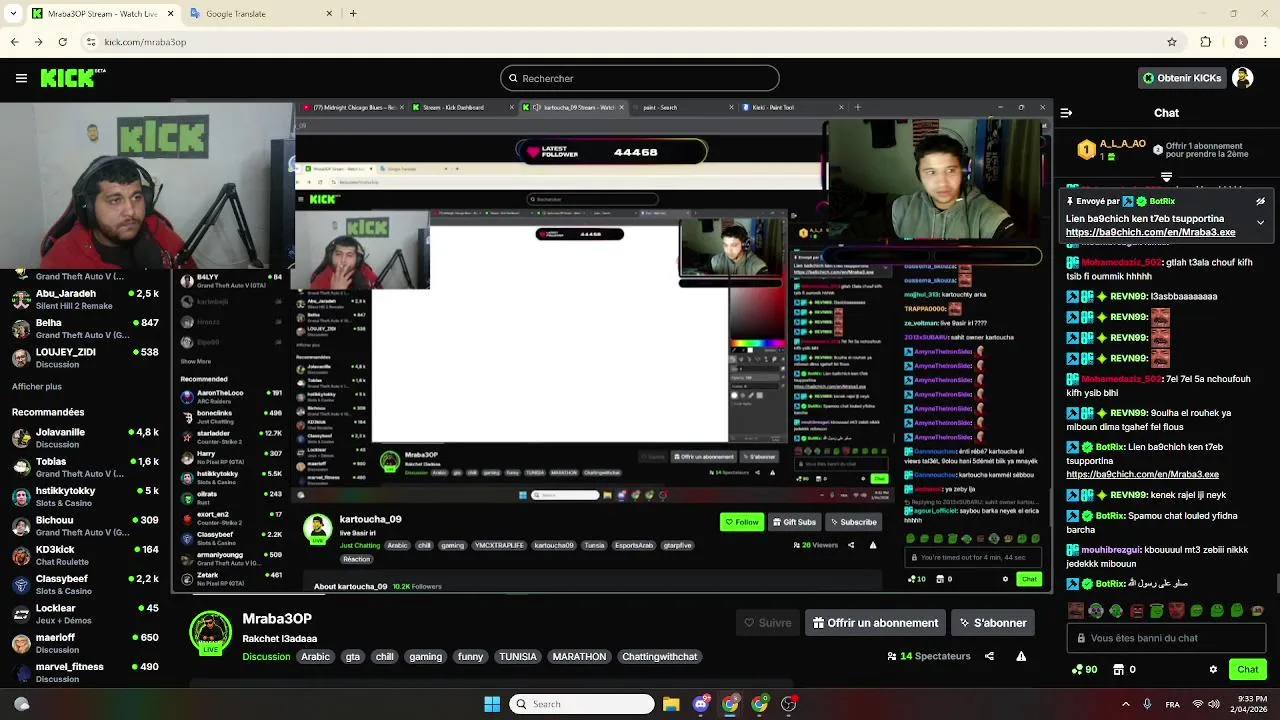Open the user avatar in the header
Viewport: 1280px width, 720px height.
click(1242, 78)
